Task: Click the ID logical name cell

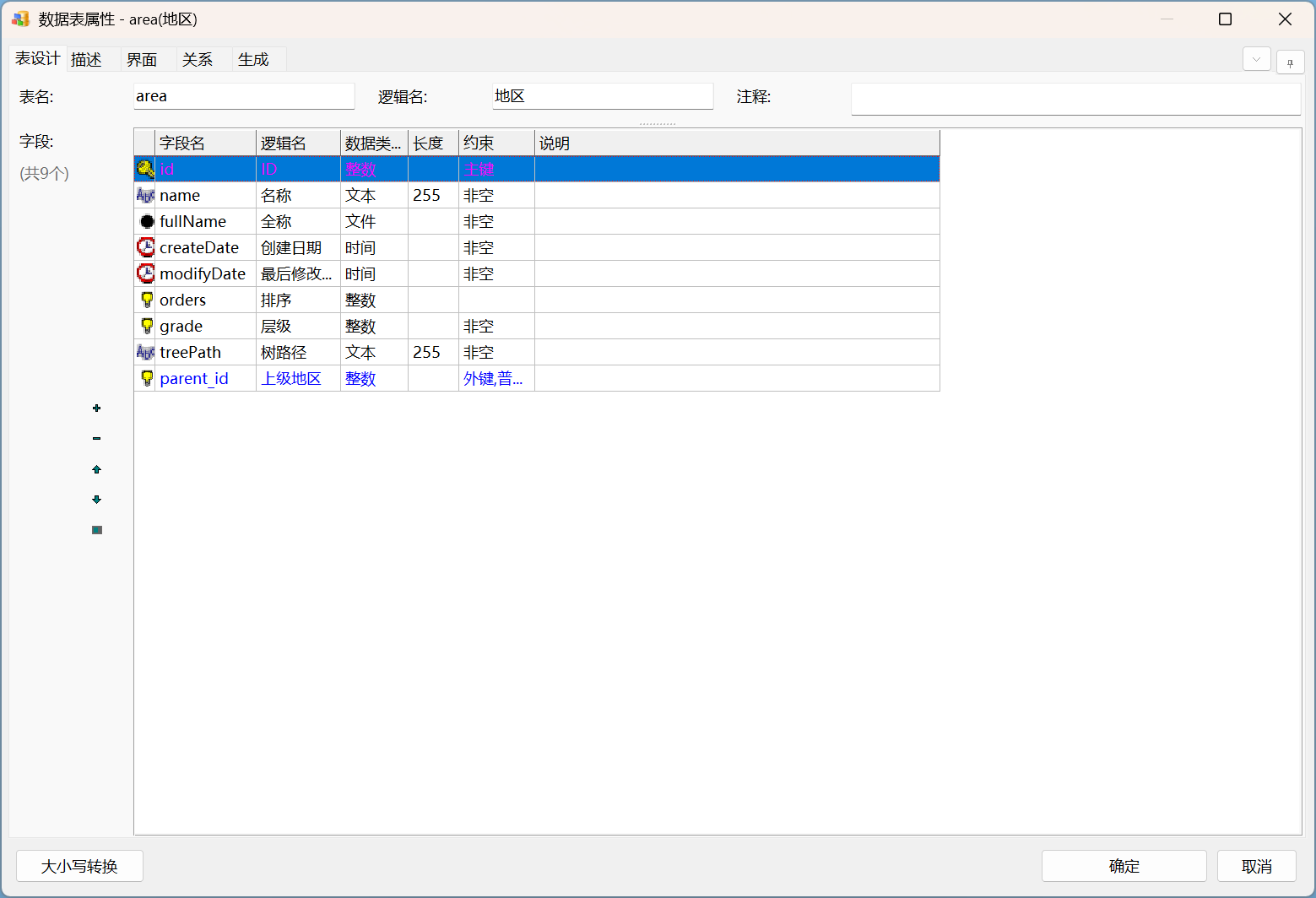Action: pyautogui.click(x=298, y=169)
